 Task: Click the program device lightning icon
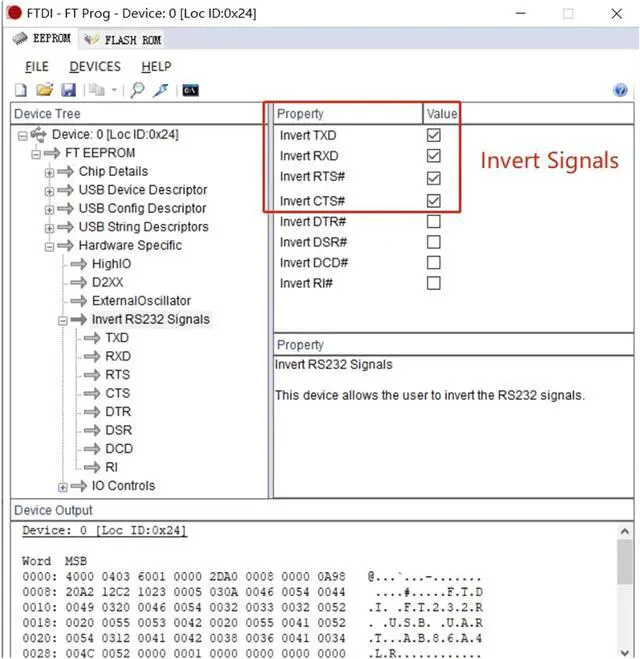160,90
